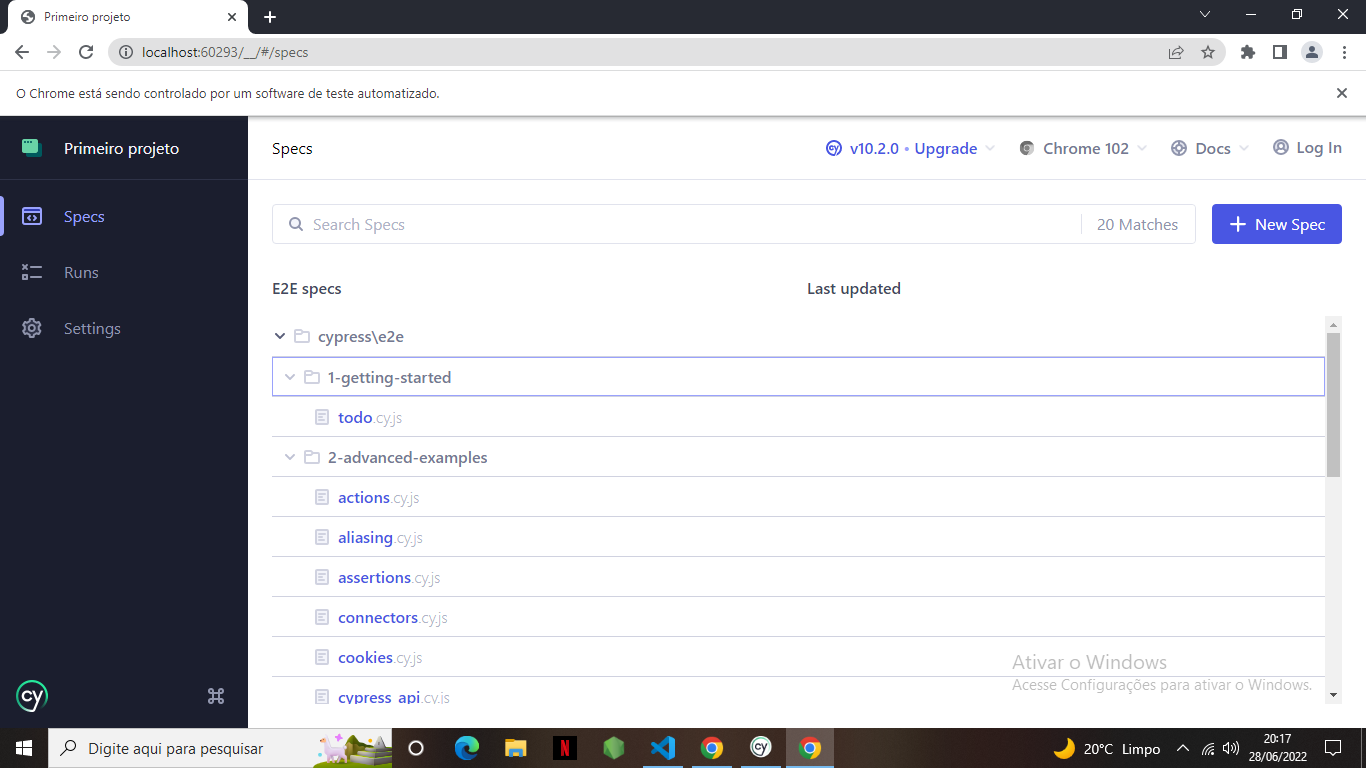Click the E2E specs column header
This screenshot has width=1366, height=768.
(x=307, y=288)
